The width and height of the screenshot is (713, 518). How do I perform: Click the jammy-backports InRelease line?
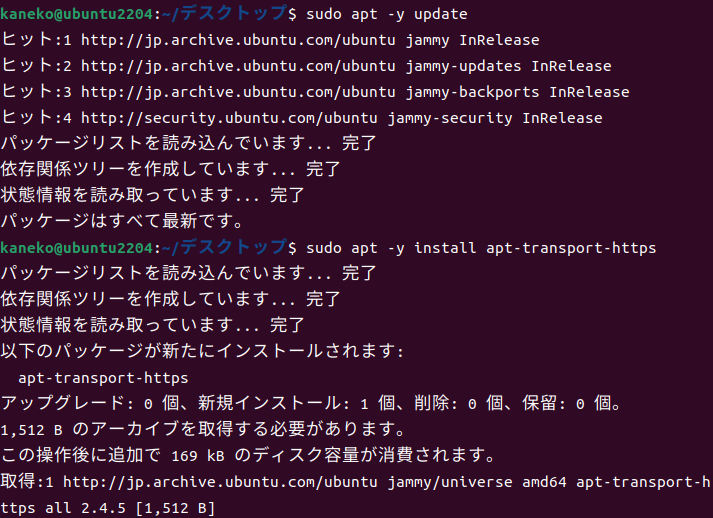click(x=315, y=92)
